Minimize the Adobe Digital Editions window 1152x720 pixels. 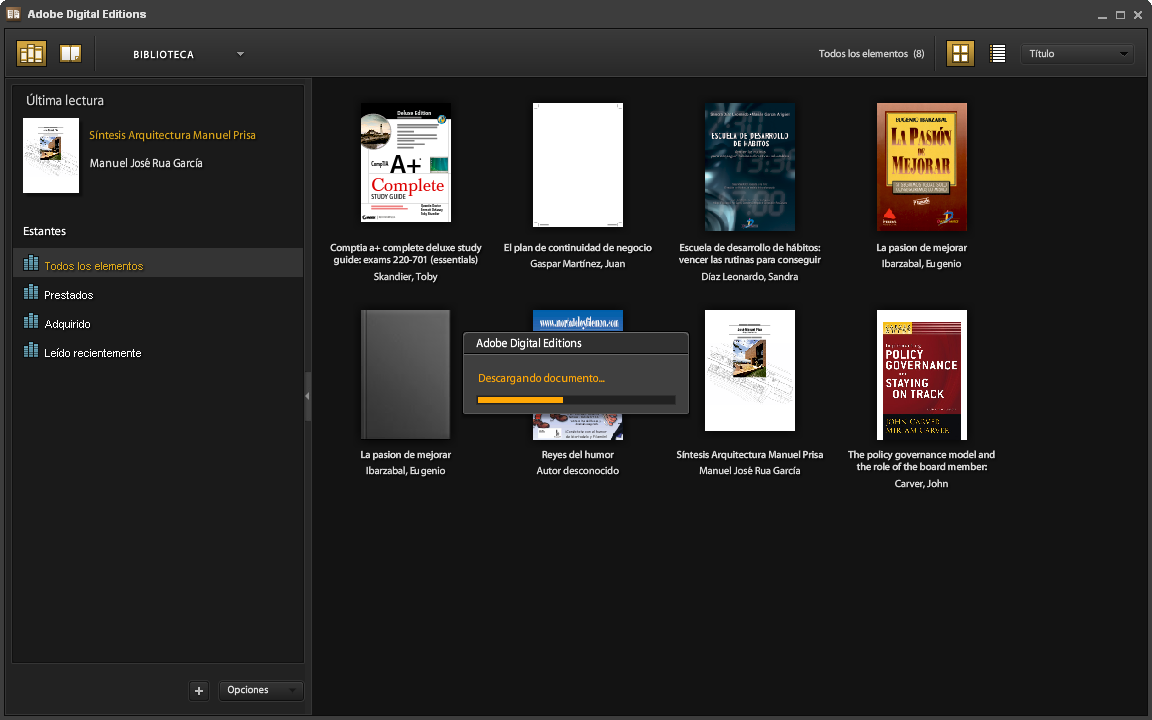coord(1102,15)
